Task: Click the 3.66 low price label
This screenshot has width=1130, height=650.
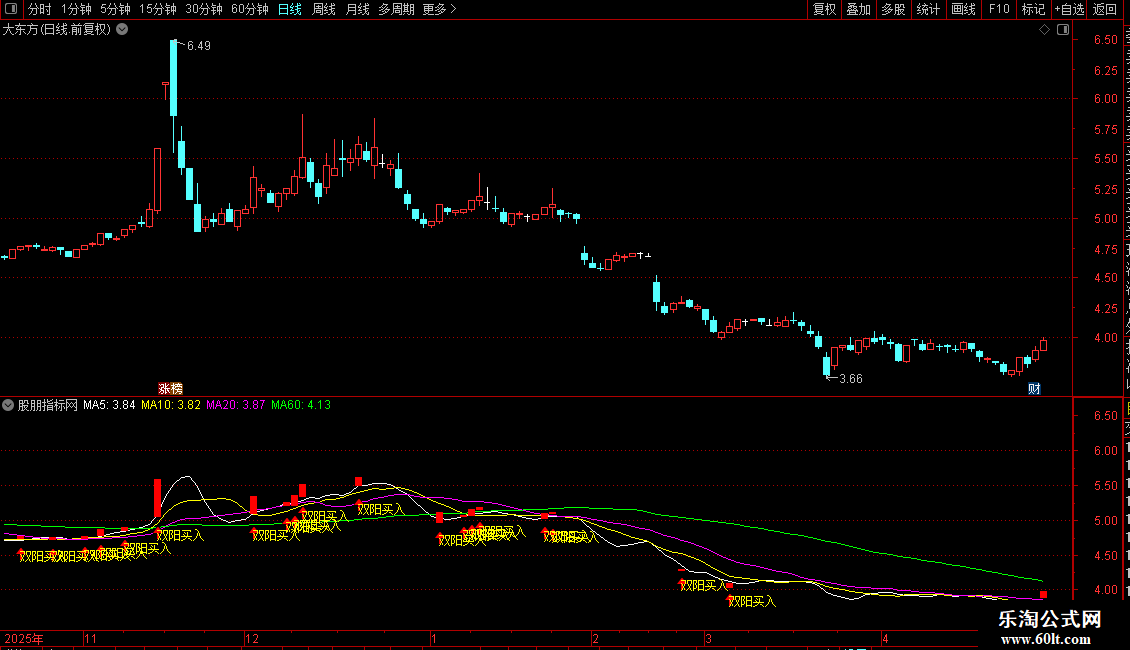Action: click(850, 378)
